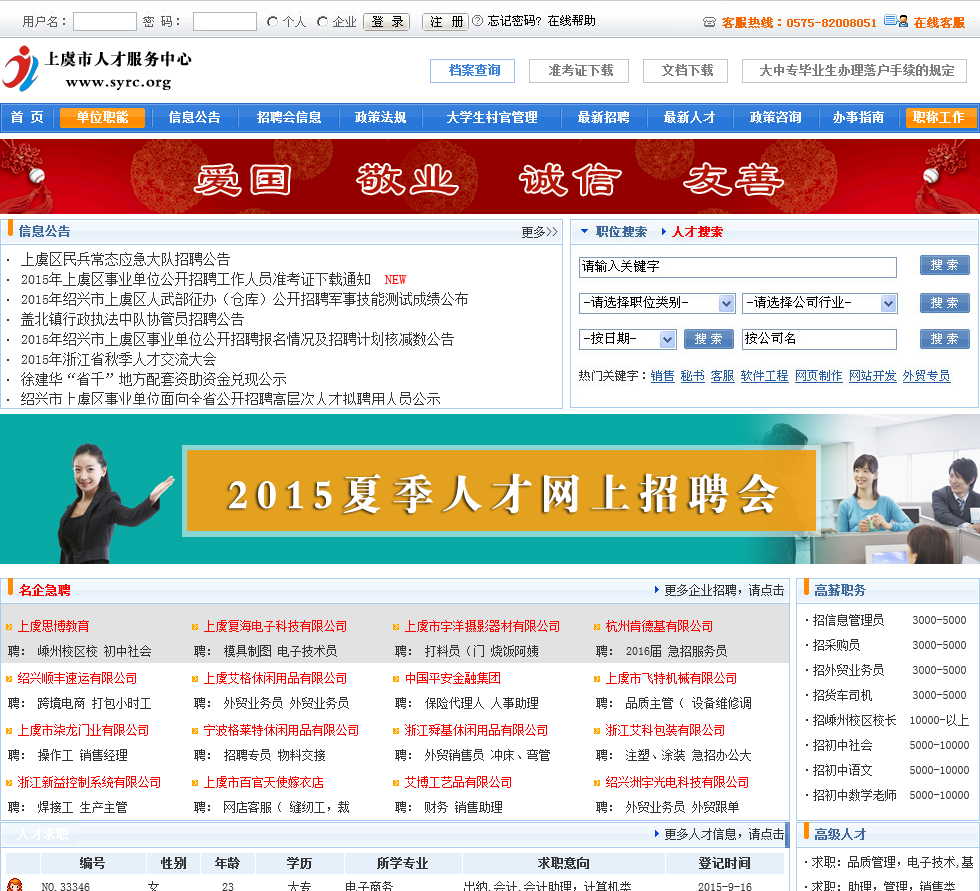Click 更多人才信息，请点击 link
The height and width of the screenshot is (891, 980).
click(x=724, y=834)
